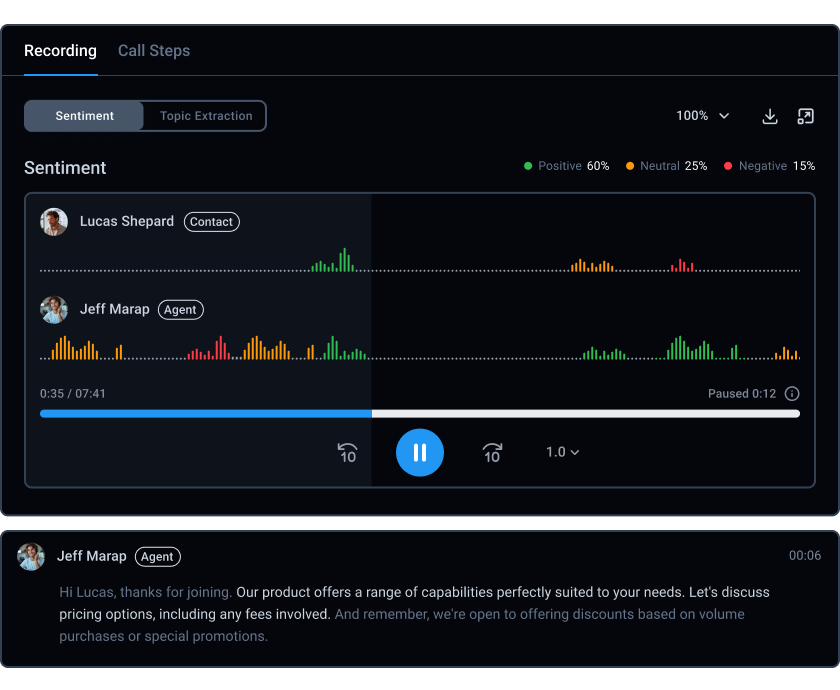Select the Recording tab

click(x=60, y=50)
